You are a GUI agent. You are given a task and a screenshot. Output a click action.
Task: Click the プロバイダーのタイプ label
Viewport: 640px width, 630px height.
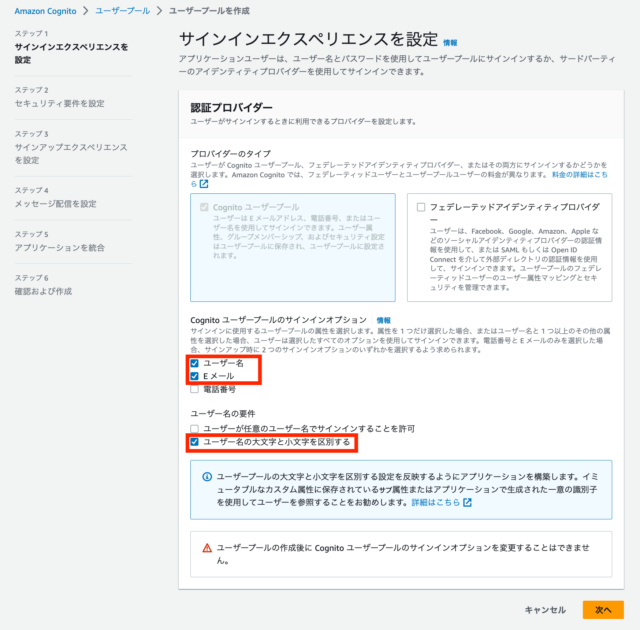click(231, 154)
